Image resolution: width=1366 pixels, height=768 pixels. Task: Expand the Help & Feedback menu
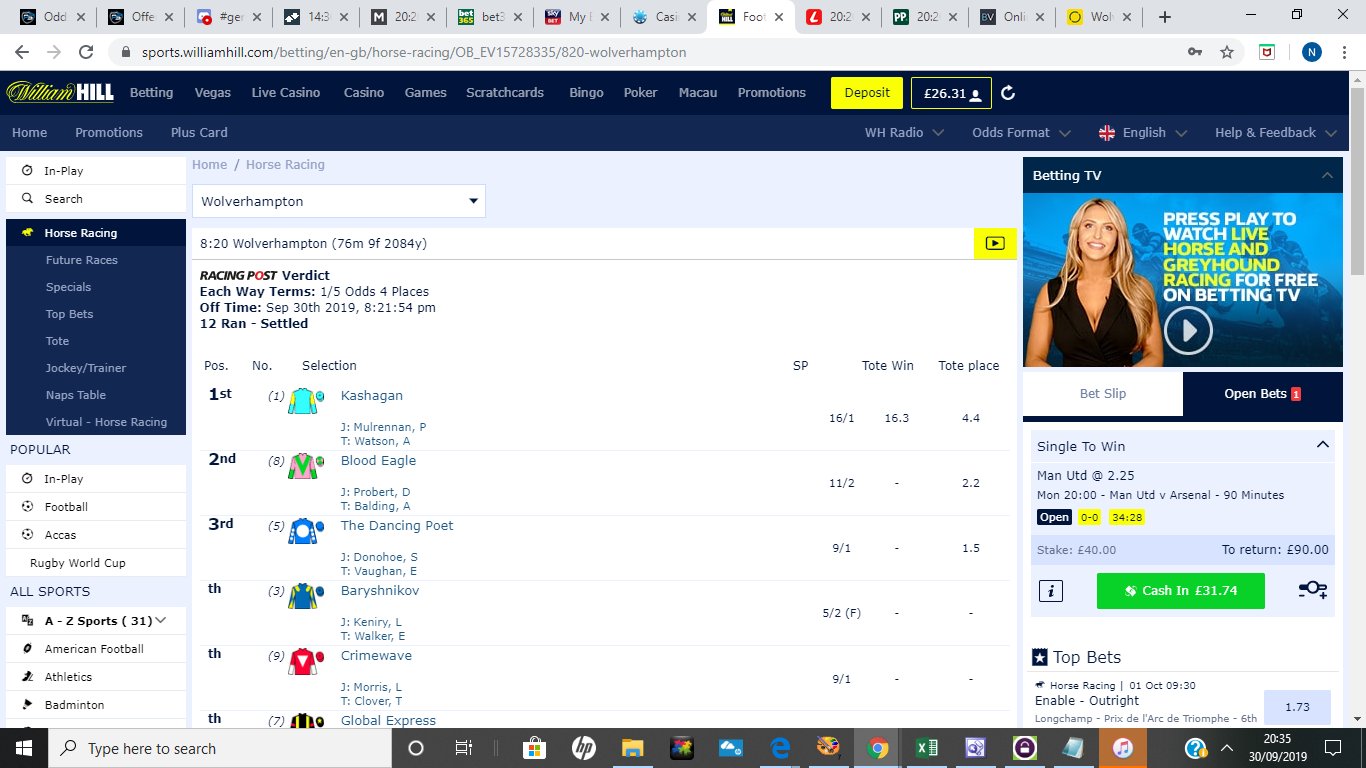coord(1275,132)
